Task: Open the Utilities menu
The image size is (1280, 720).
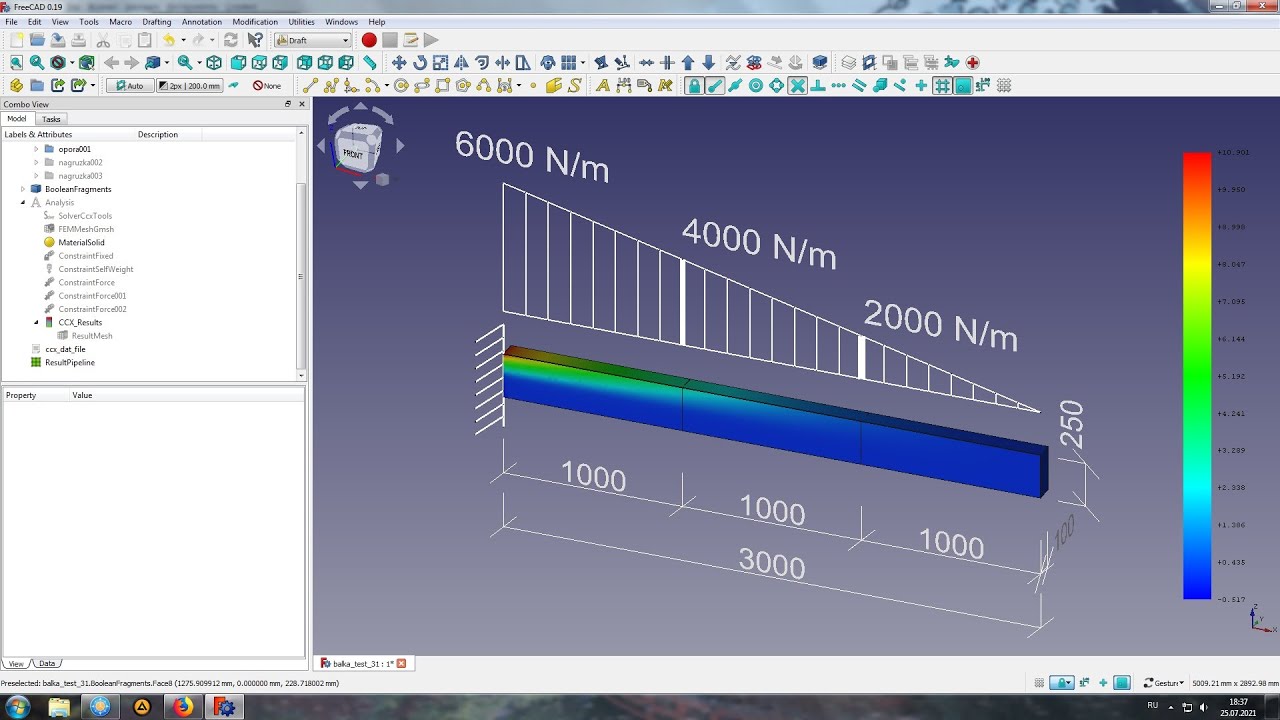Action: [301, 21]
